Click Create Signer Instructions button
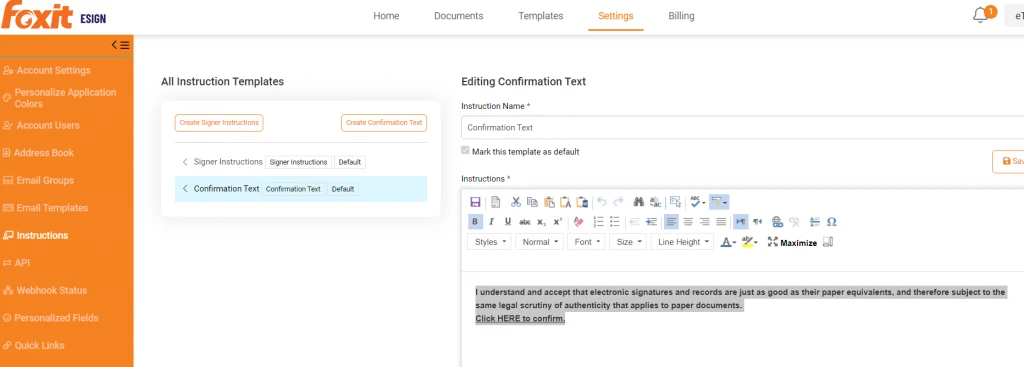The image size is (1024, 367). (219, 122)
